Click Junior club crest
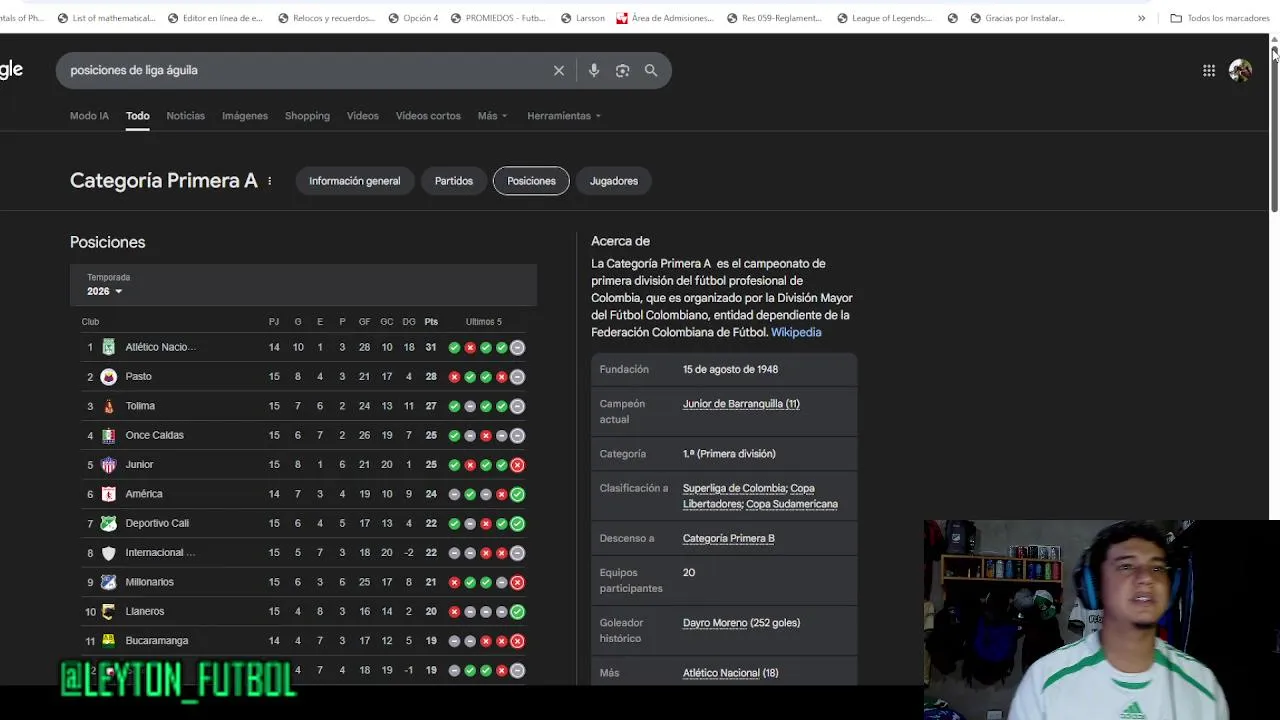 tap(108, 464)
